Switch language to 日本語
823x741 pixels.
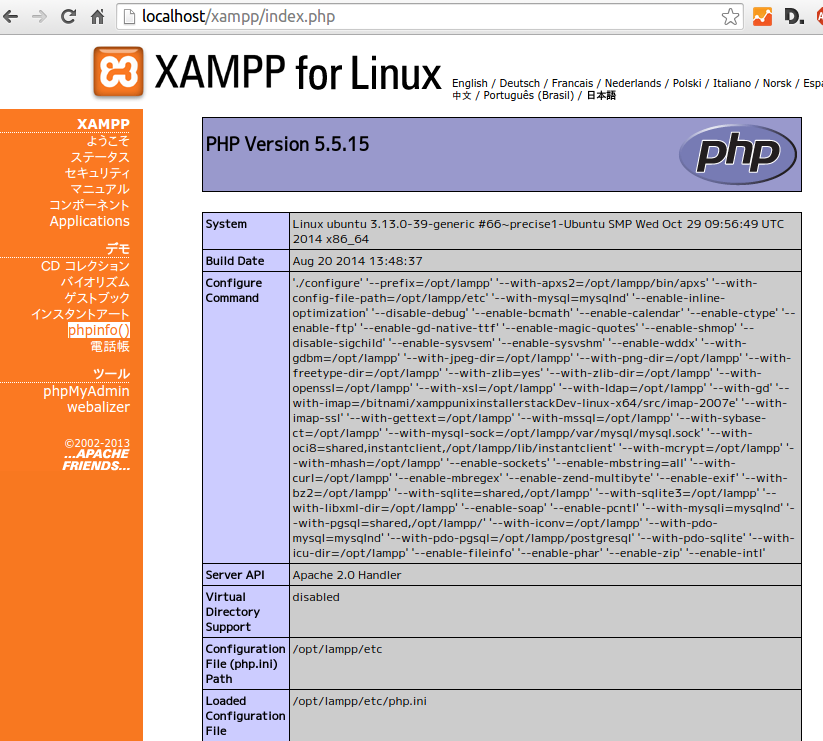(x=601, y=96)
